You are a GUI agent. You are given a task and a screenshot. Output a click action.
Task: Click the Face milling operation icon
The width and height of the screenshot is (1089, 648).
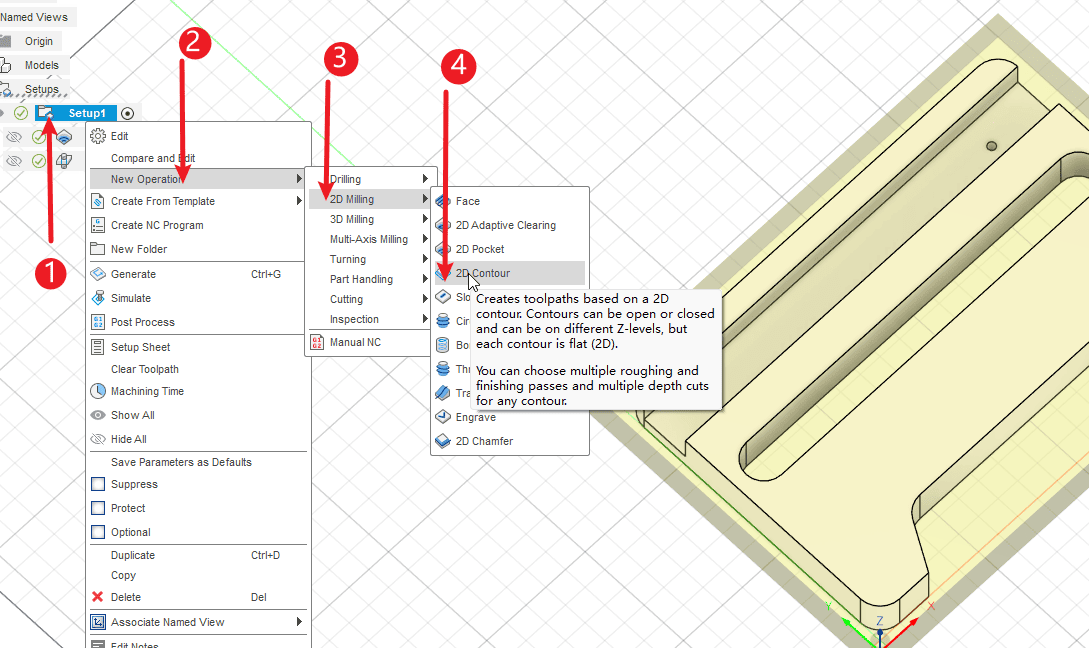pyautogui.click(x=443, y=201)
